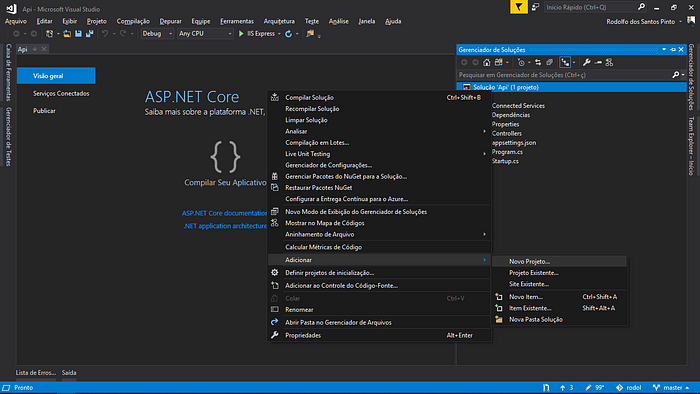This screenshot has height=394, width=700.
Task: Click the repository 'rodol' status bar item
Action: click(629, 388)
